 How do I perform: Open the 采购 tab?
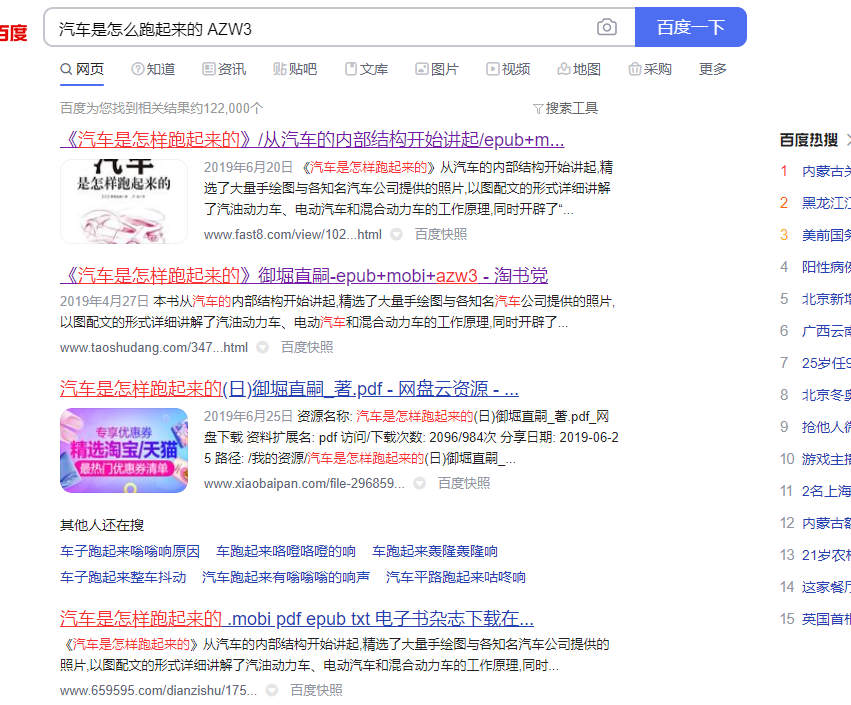(x=650, y=69)
